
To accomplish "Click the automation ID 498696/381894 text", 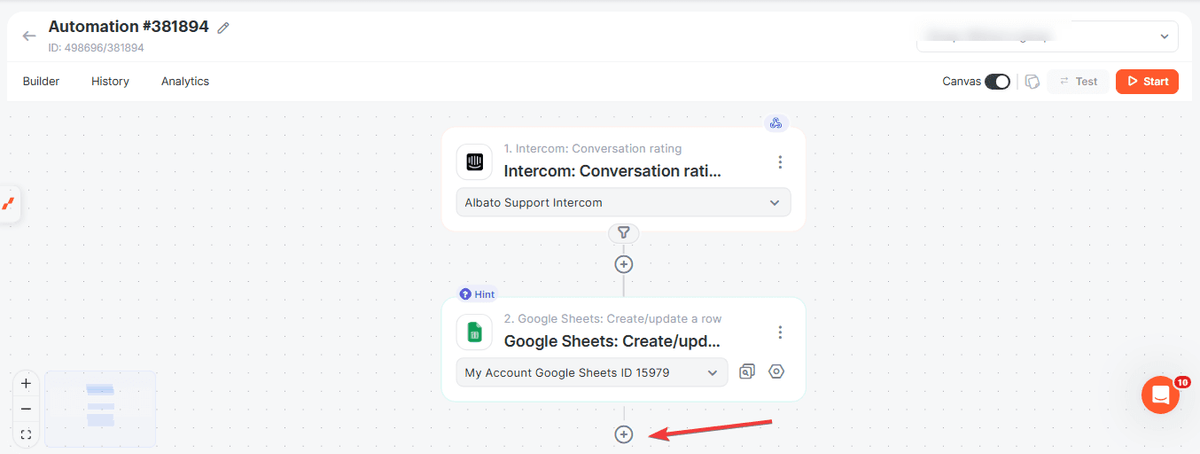I will tap(96, 47).
